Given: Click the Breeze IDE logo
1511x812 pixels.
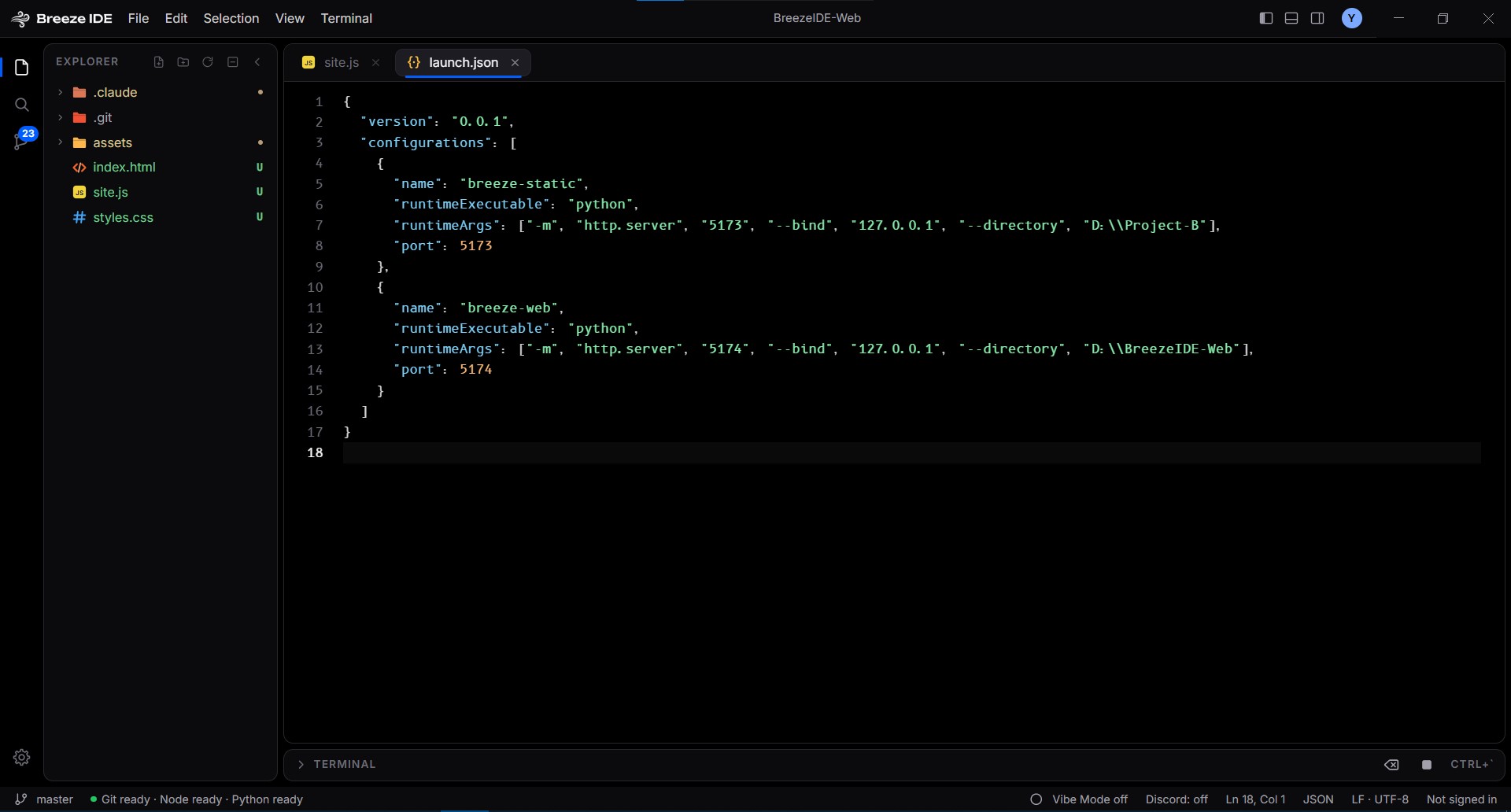Looking at the screenshot, I should tap(62, 18).
